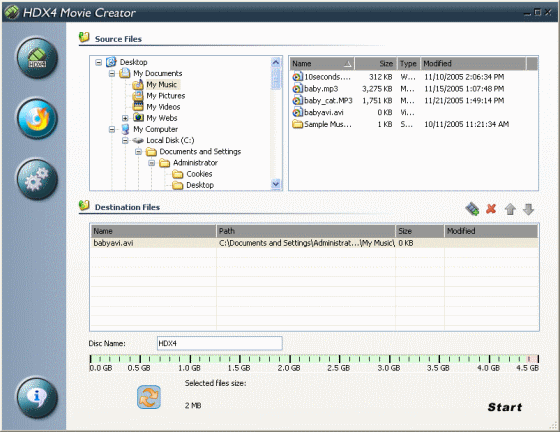Viewport: 560px width, 432px height.
Task: Click the folder tree scrollbar thumb
Action: pos(276,78)
